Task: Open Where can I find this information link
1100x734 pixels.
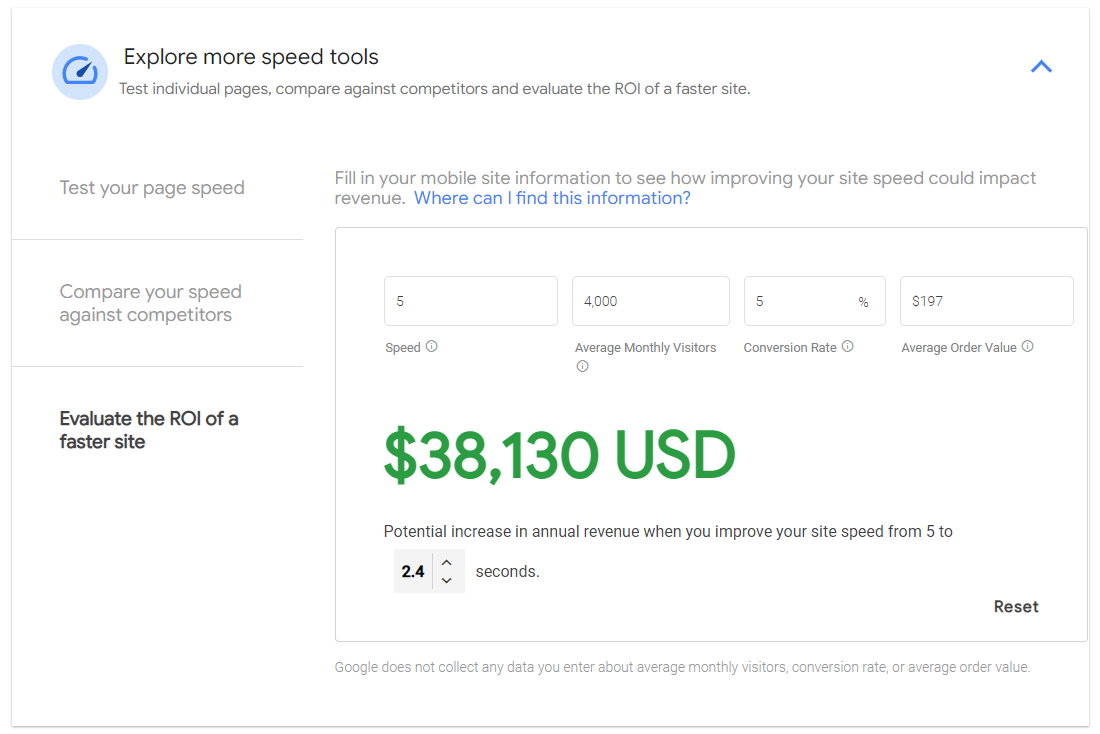Action: click(x=552, y=198)
